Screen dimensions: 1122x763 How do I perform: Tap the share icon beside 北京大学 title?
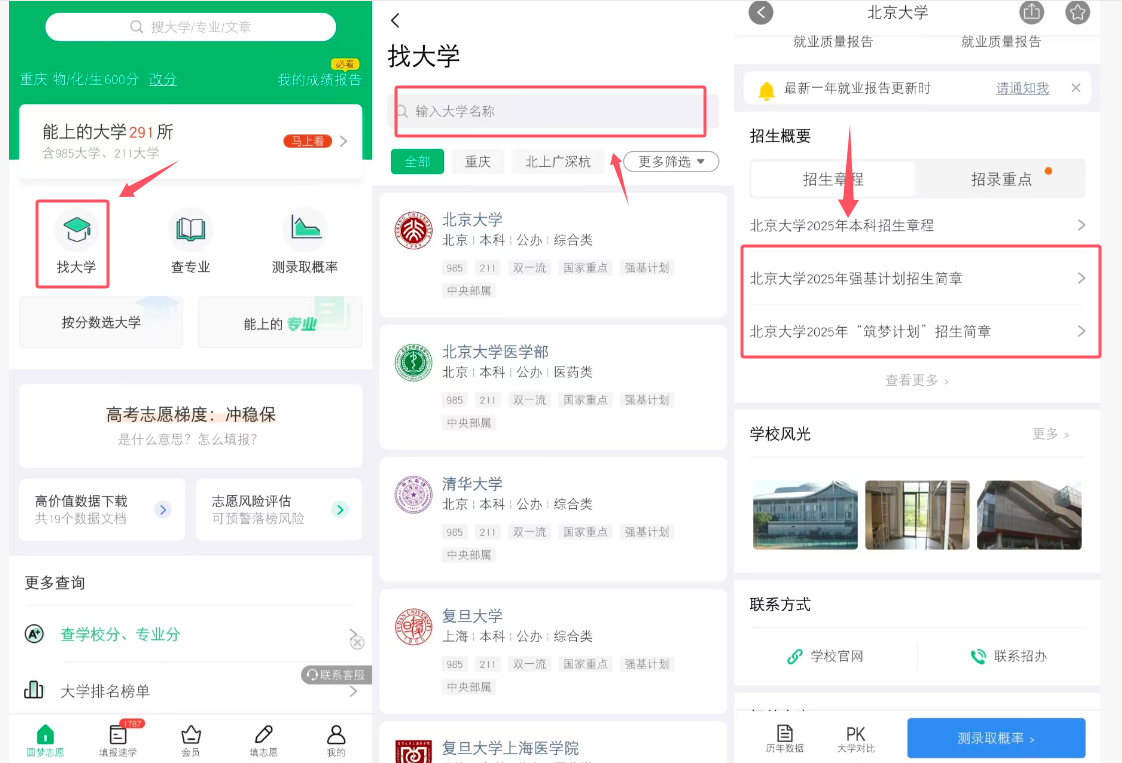coord(1031,12)
